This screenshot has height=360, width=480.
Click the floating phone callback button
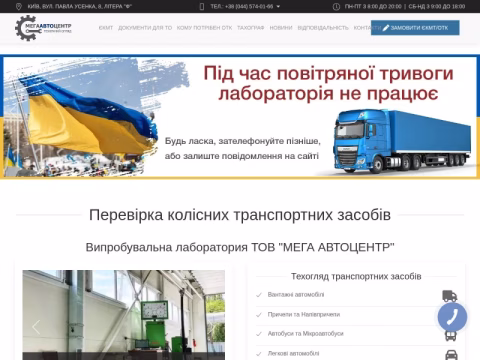pos(452,317)
